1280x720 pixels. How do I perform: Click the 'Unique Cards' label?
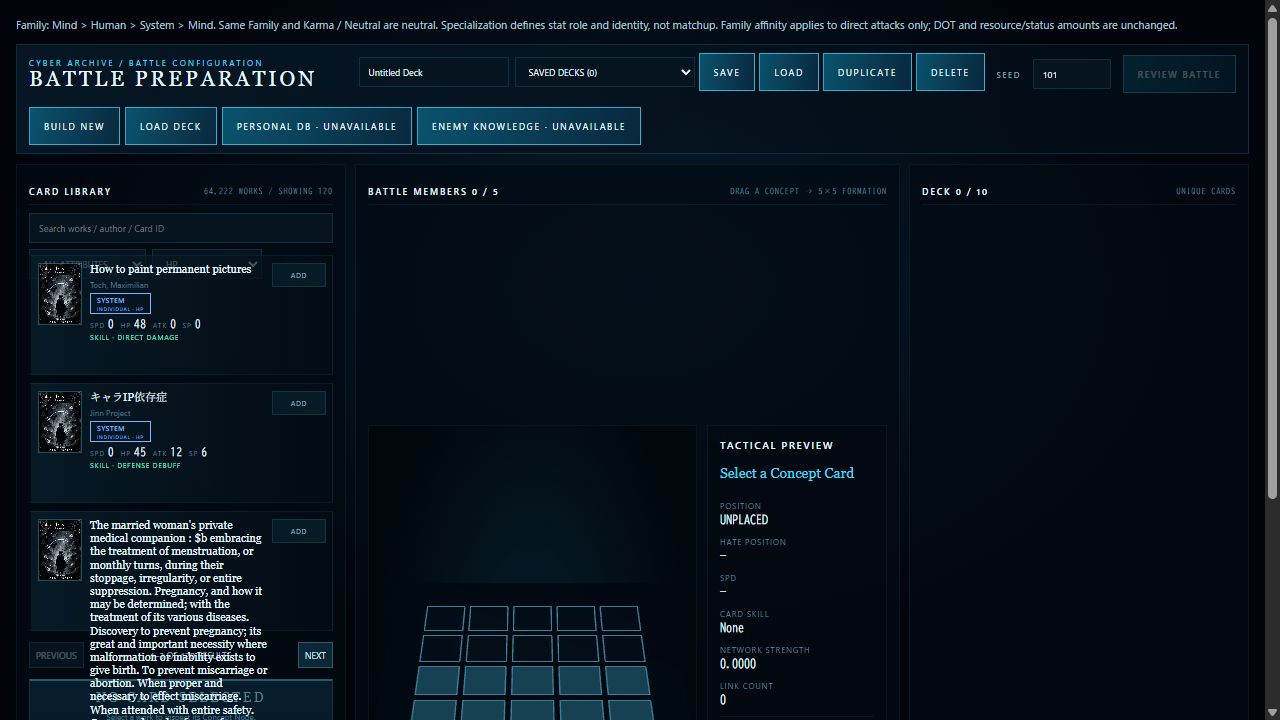coord(1206,191)
